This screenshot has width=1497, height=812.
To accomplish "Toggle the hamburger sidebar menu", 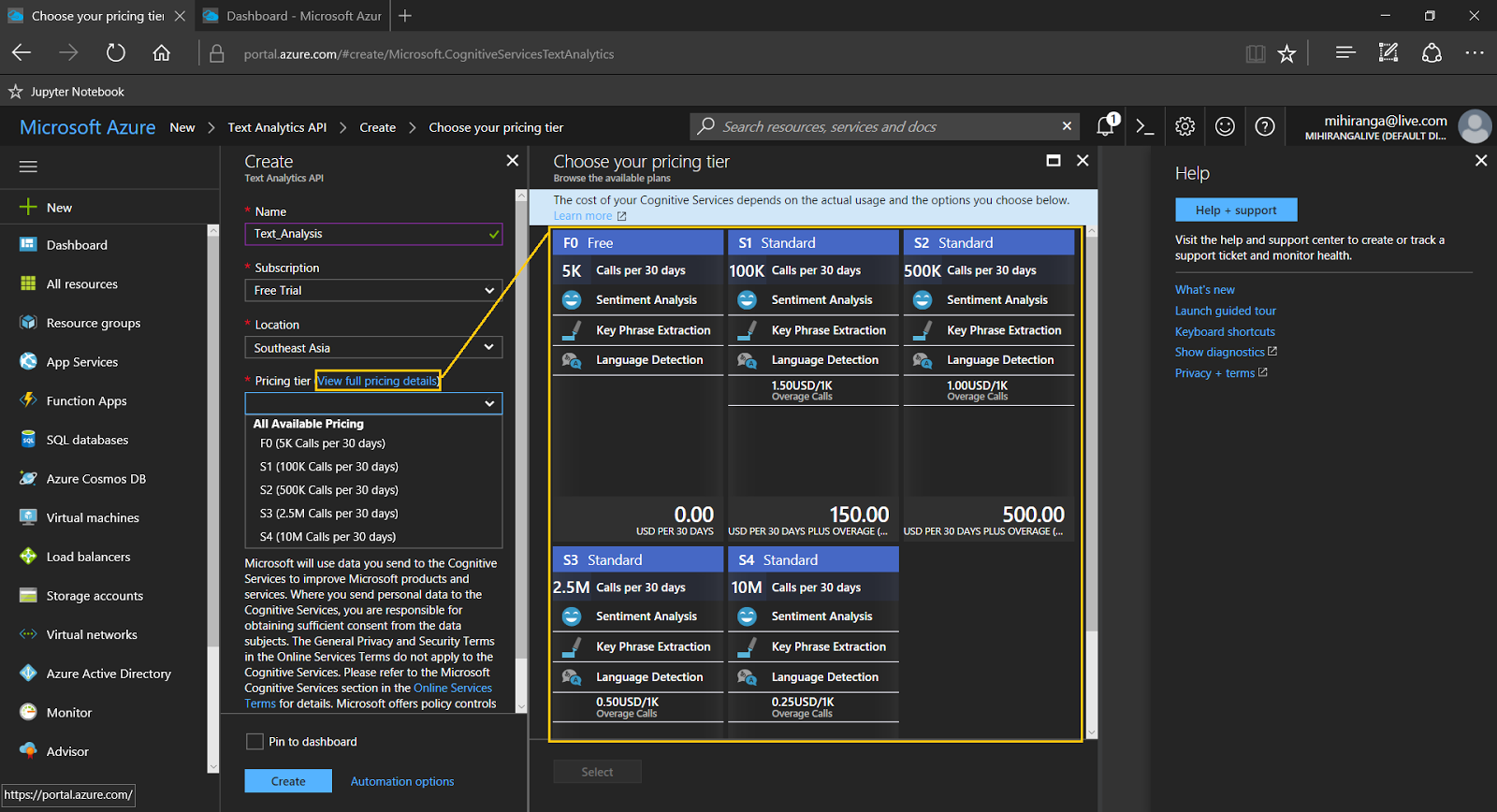I will coord(28,167).
